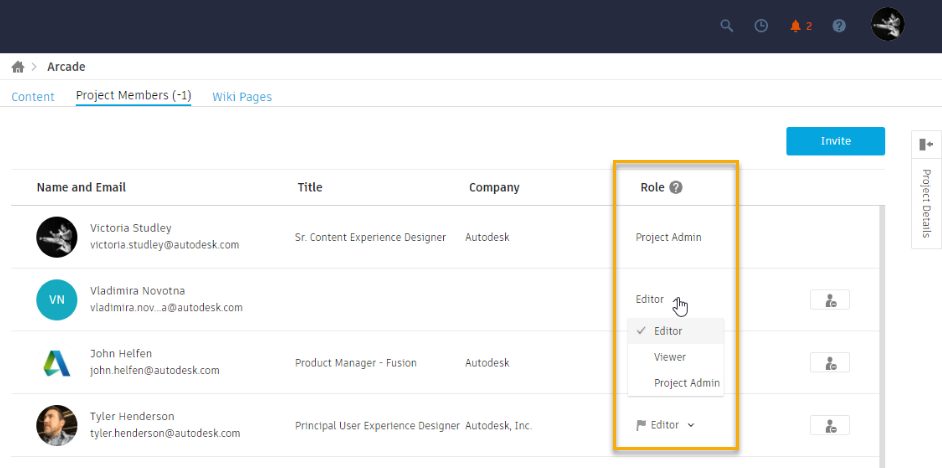The width and height of the screenshot is (942, 468).
Task: Choose Project Admin in role dropdown
Action: click(x=686, y=383)
